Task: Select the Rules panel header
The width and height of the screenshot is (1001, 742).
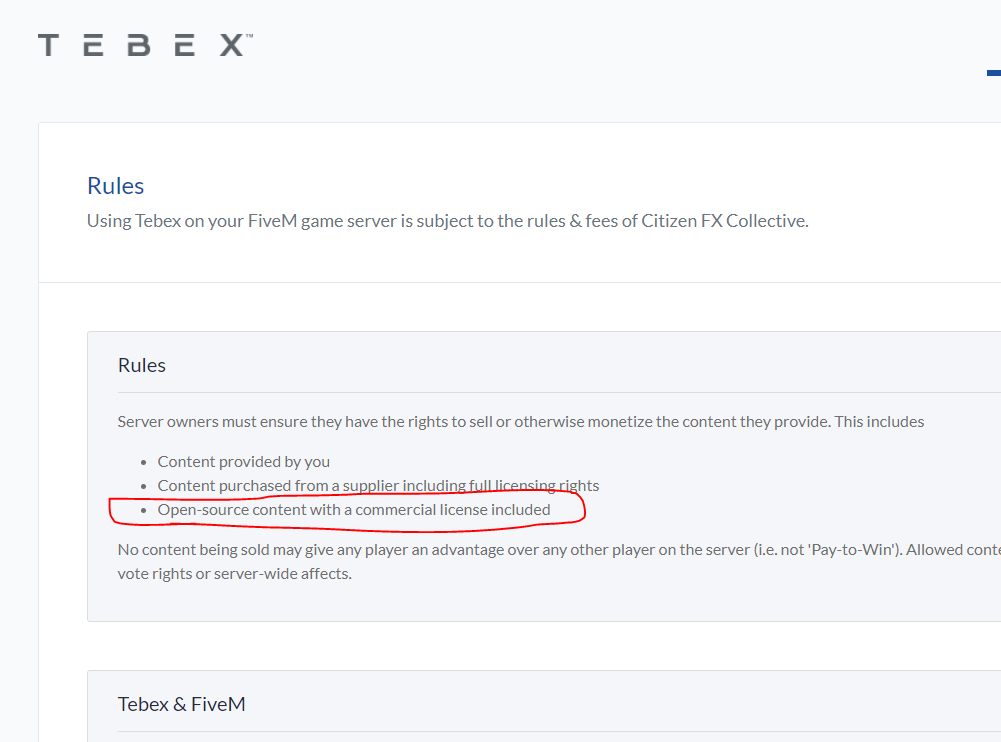Action: click(142, 365)
